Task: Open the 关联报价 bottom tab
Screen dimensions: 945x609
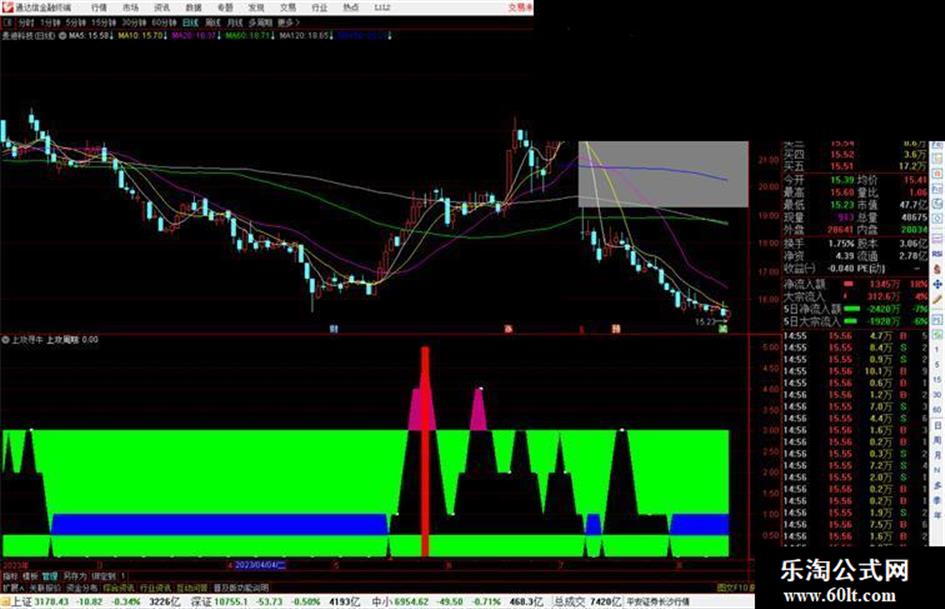Action: pos(45,587)
